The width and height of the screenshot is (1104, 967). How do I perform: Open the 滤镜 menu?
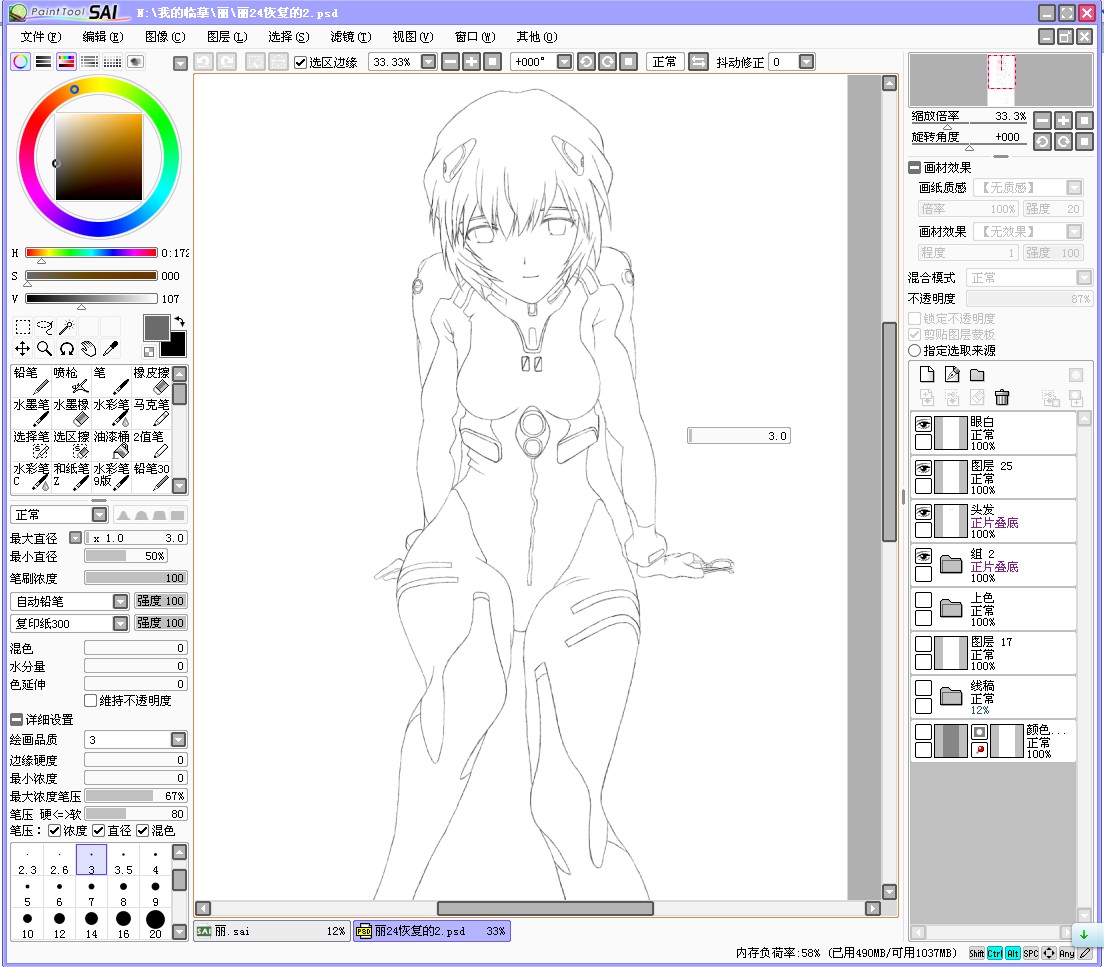coord(351,37)
